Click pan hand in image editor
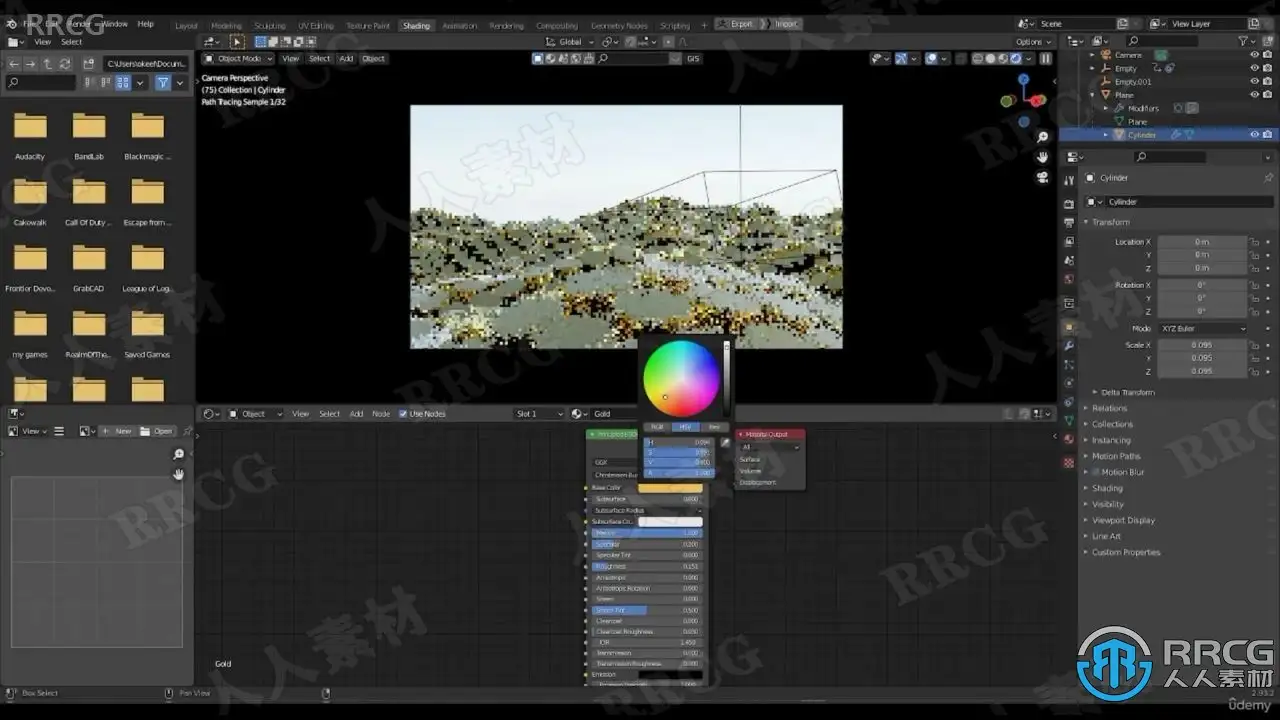The image size is (1280, 720). [179, 474]
